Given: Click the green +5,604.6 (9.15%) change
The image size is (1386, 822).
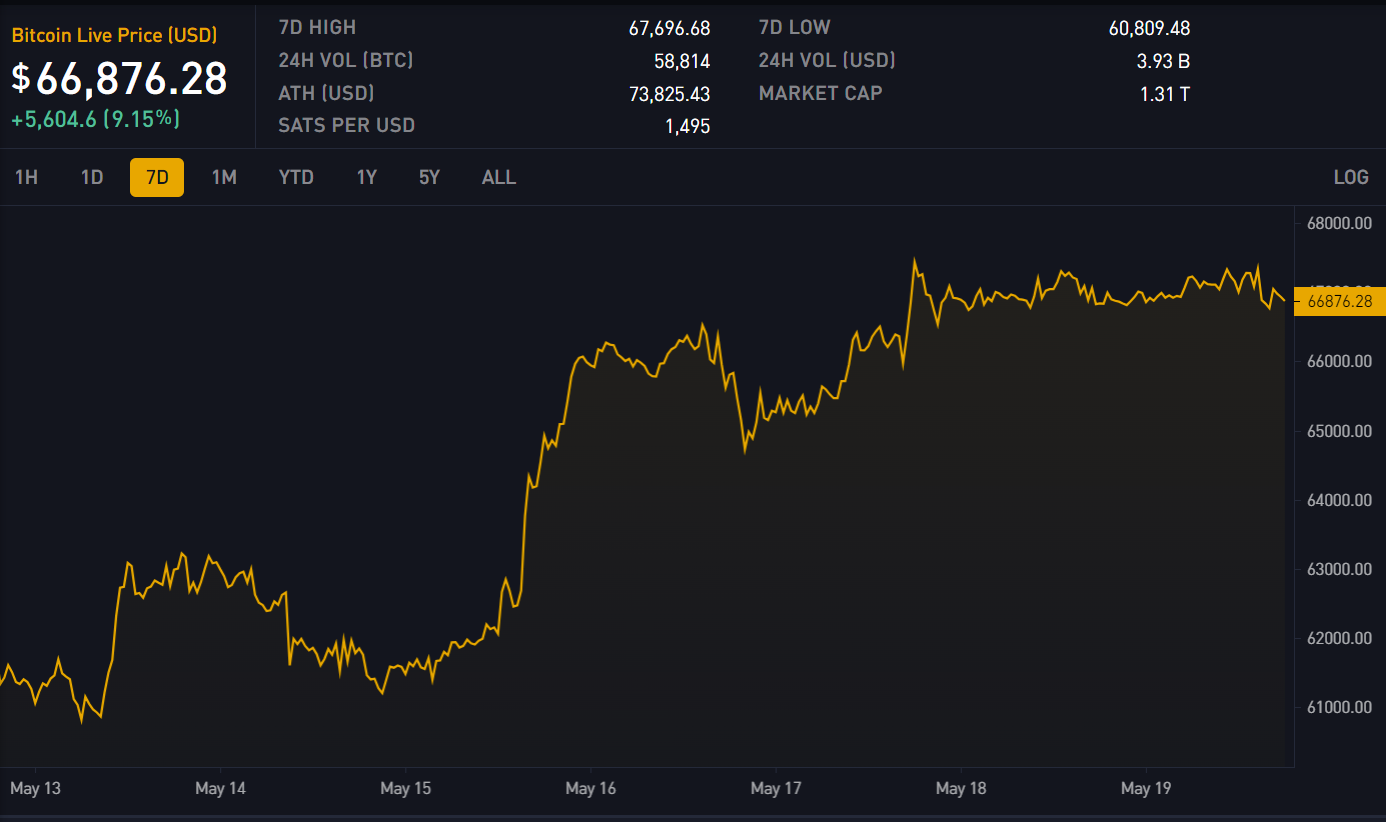Looking at the screenshot, I should [x=96, y=119].
